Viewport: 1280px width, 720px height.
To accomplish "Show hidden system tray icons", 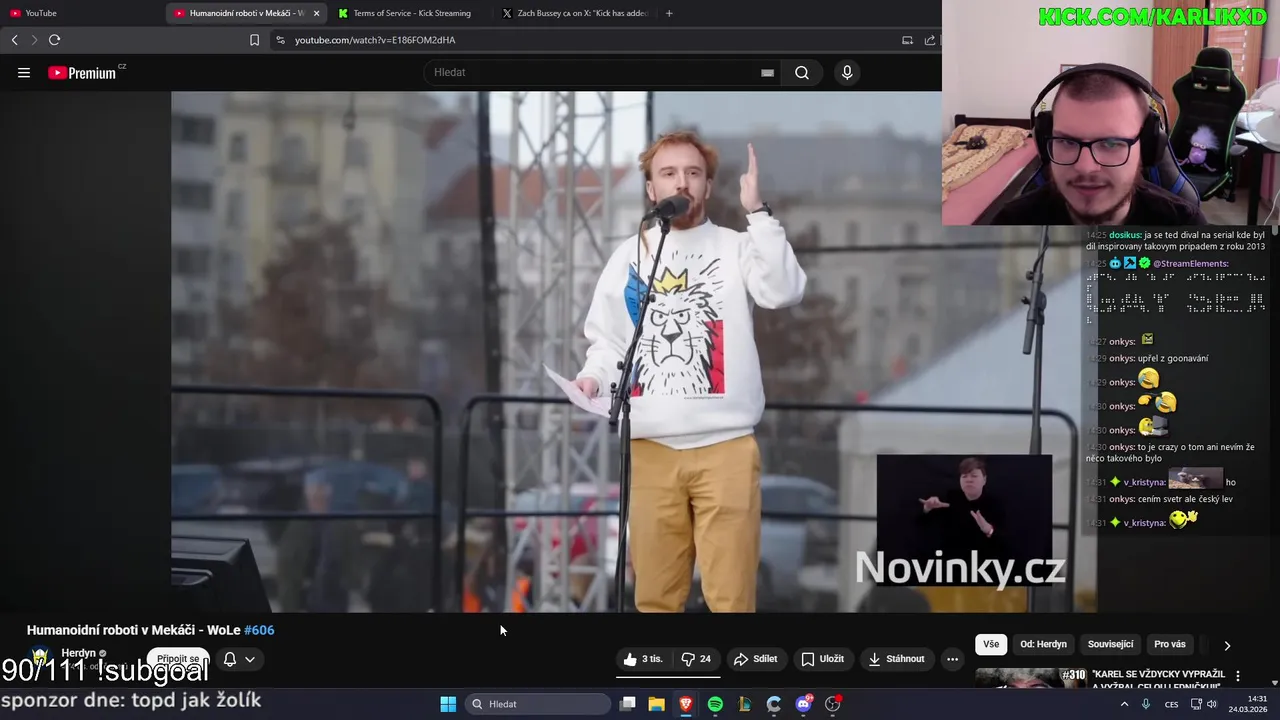I will (x=1124, y=704).
